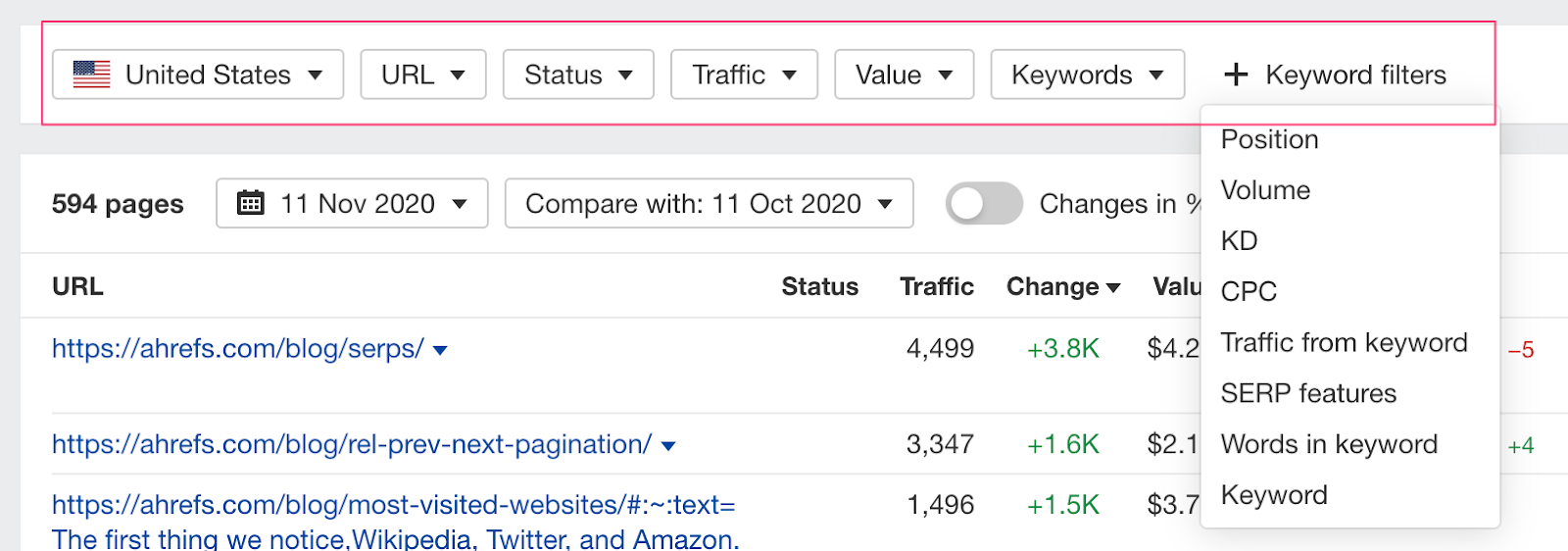Viewport: 1568px width, 551px height.
Task: Expand the URL filter dropdown
Action: pyautogui.click(x=422, y=75)
